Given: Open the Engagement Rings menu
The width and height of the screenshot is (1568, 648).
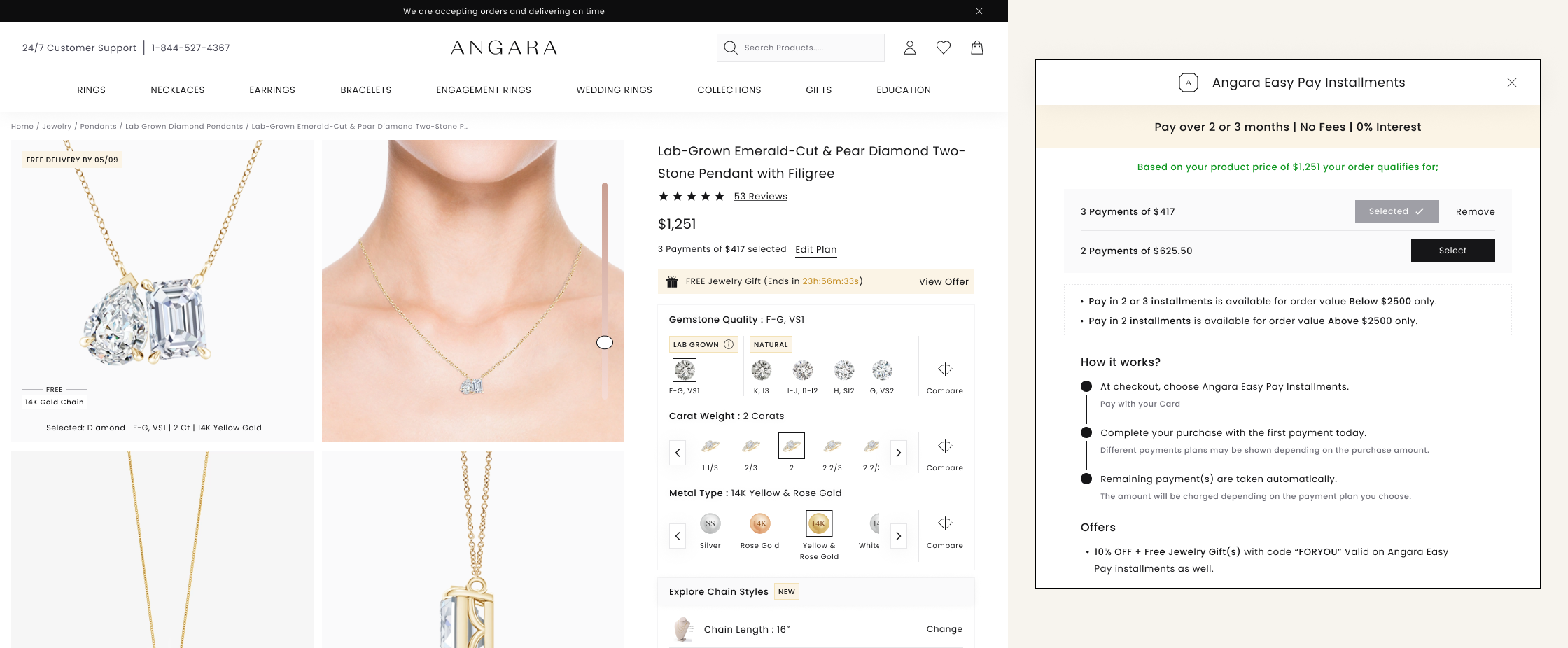Looking at the screenshot, I should click(x=484, y=90).
